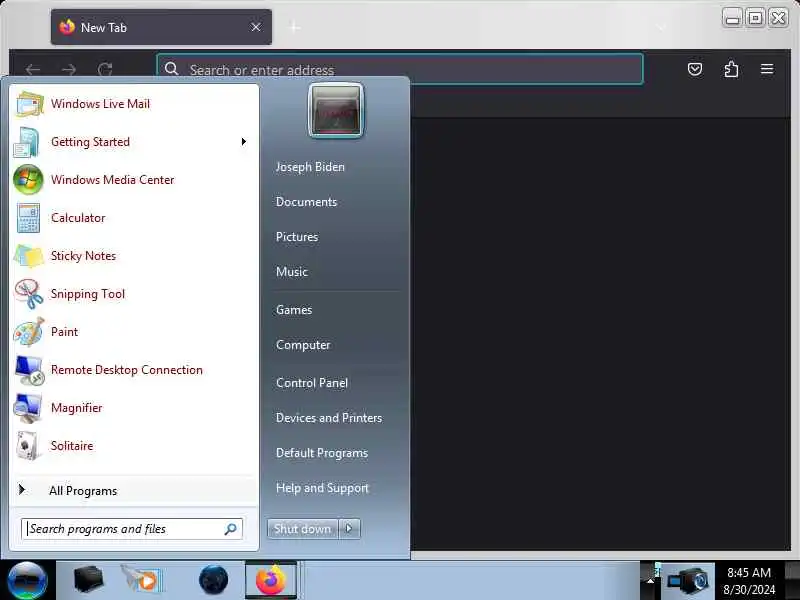Viewport: 800px width, 600px height.
Task: Click Remote Desktop Connection label
Action: tap(127, 370)
